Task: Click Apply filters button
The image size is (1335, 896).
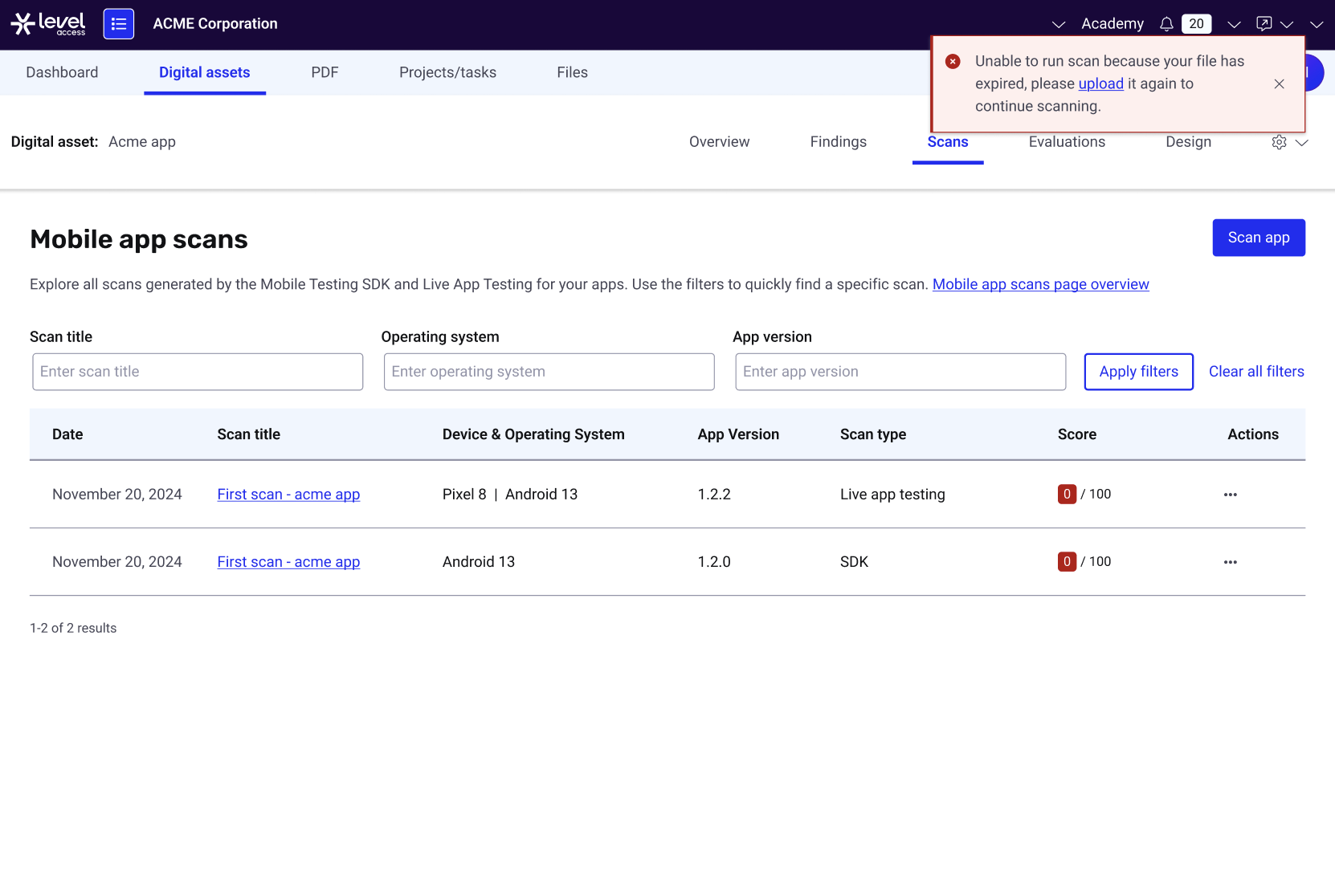Action: (x=1138, y=372)
